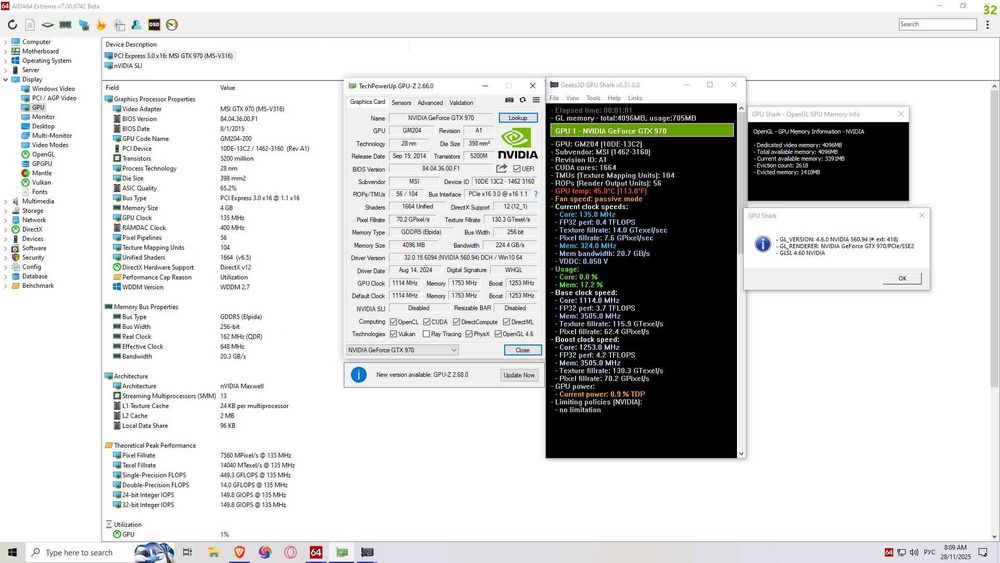
Task: Collapse the Display tree node
Action: coord(6,80)
